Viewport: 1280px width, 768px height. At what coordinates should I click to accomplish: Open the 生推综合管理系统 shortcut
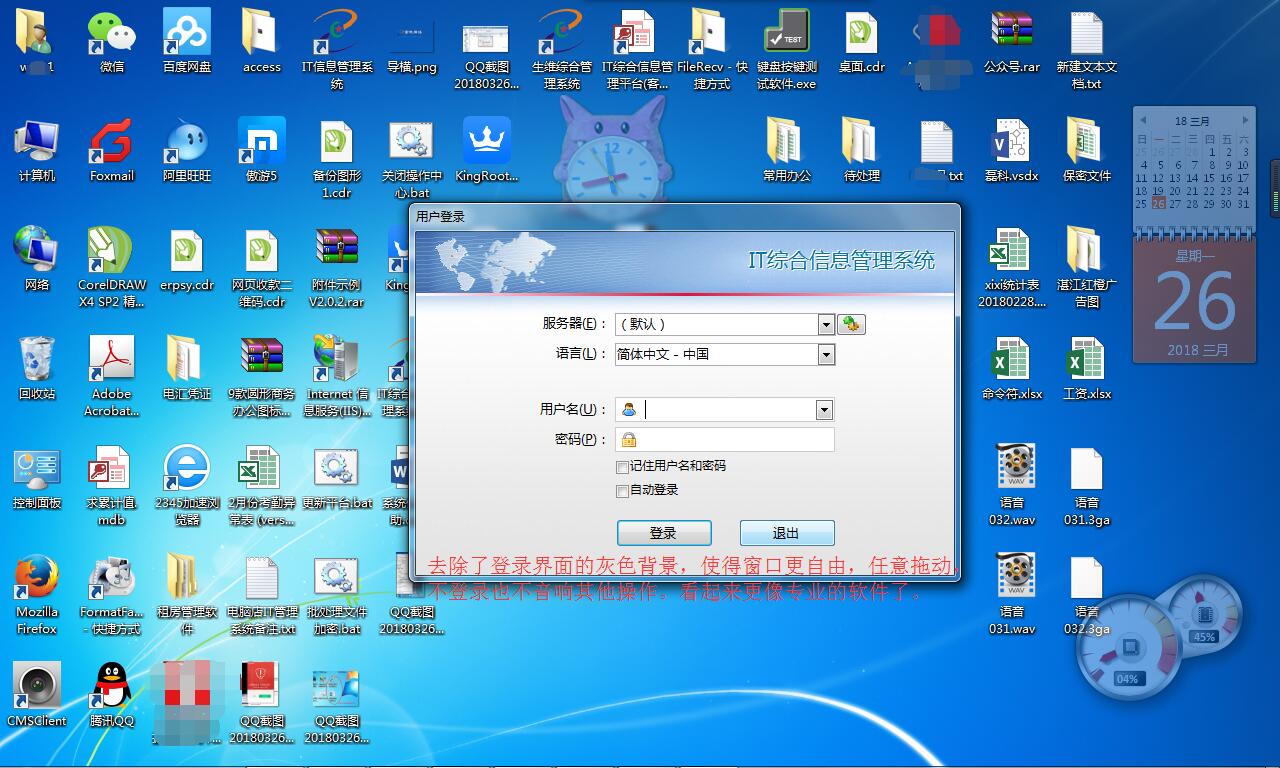[x=562, y=50]
